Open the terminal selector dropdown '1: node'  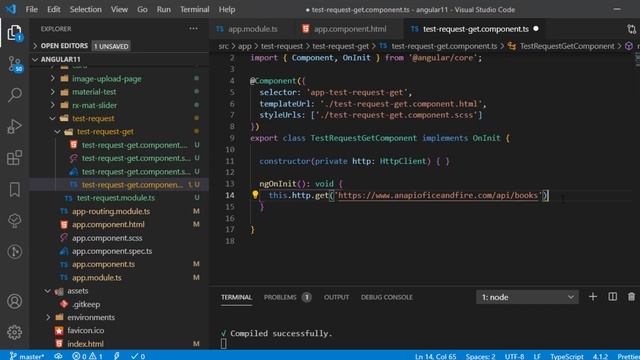coord(527,297)
